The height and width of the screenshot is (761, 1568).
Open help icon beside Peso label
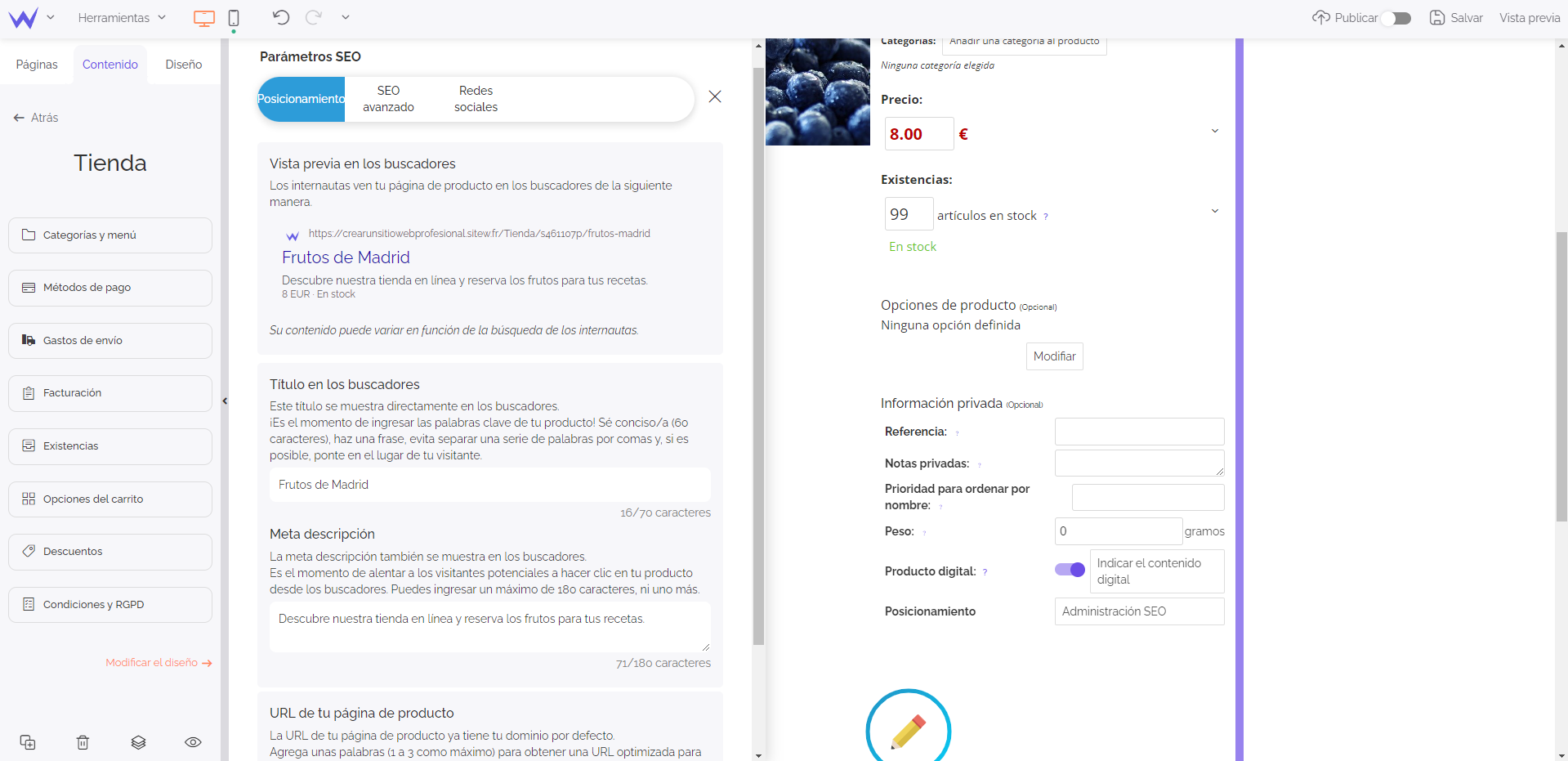[x=924, y=533]
